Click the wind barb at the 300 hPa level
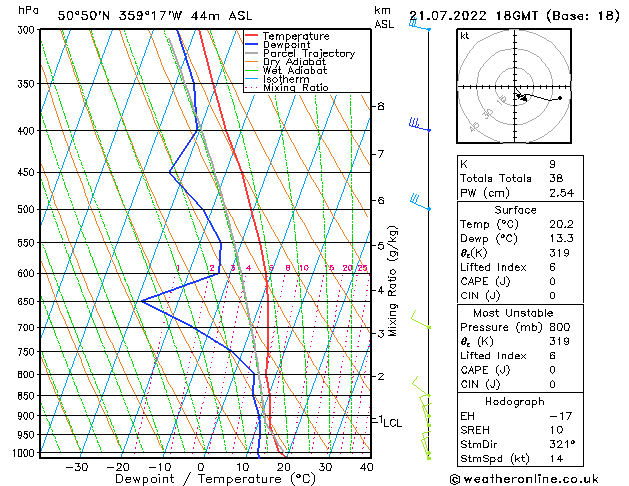This screenshot has height=486, width=629. click(419, 25)
